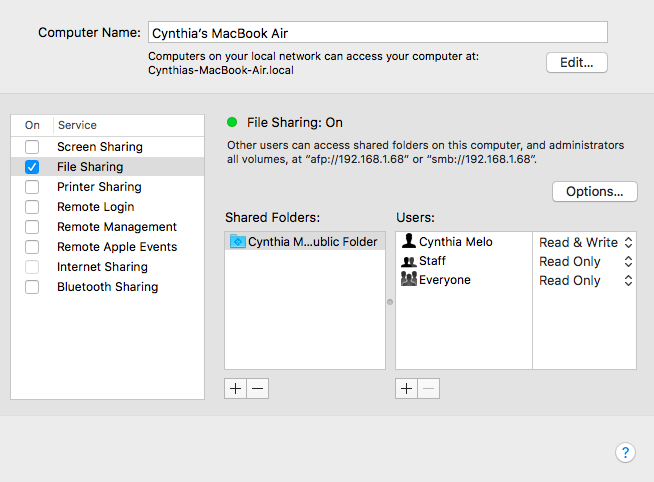
Task: Open the file sharing Options... button
Action: click(594, 191)
